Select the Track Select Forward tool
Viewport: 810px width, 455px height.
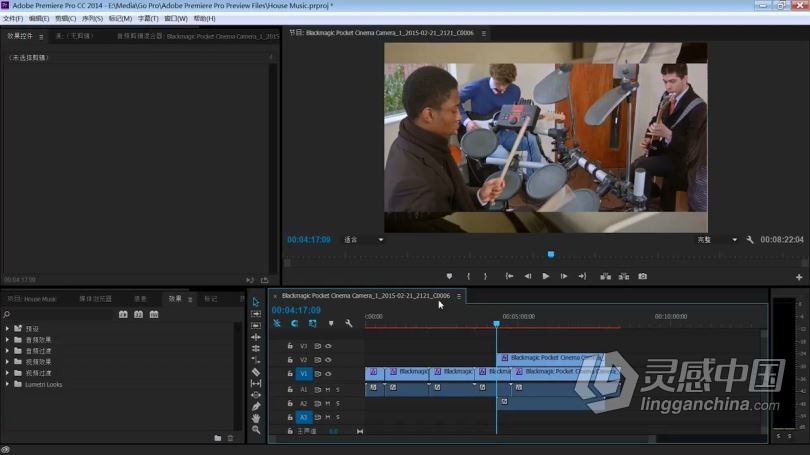click(x=256, y=314)
